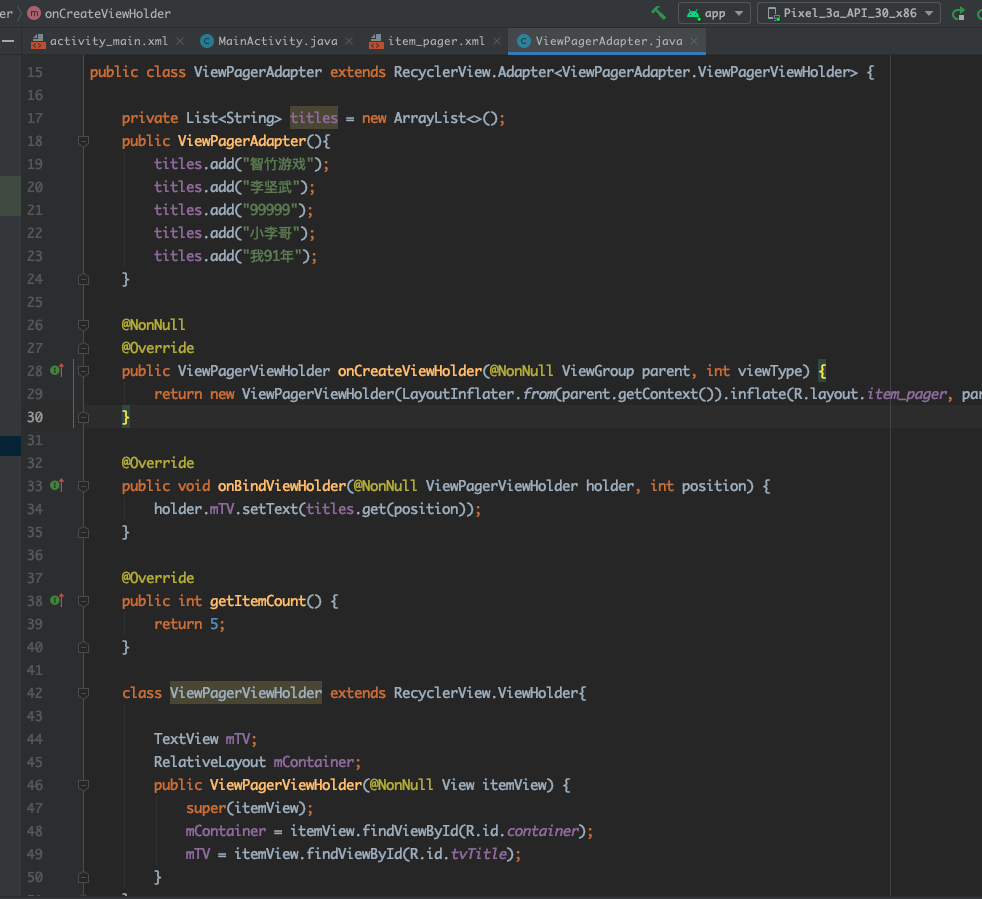Click the onBindViewHolder method name
This screenshot has height=899, width=982.
click(x=282, y=486)
